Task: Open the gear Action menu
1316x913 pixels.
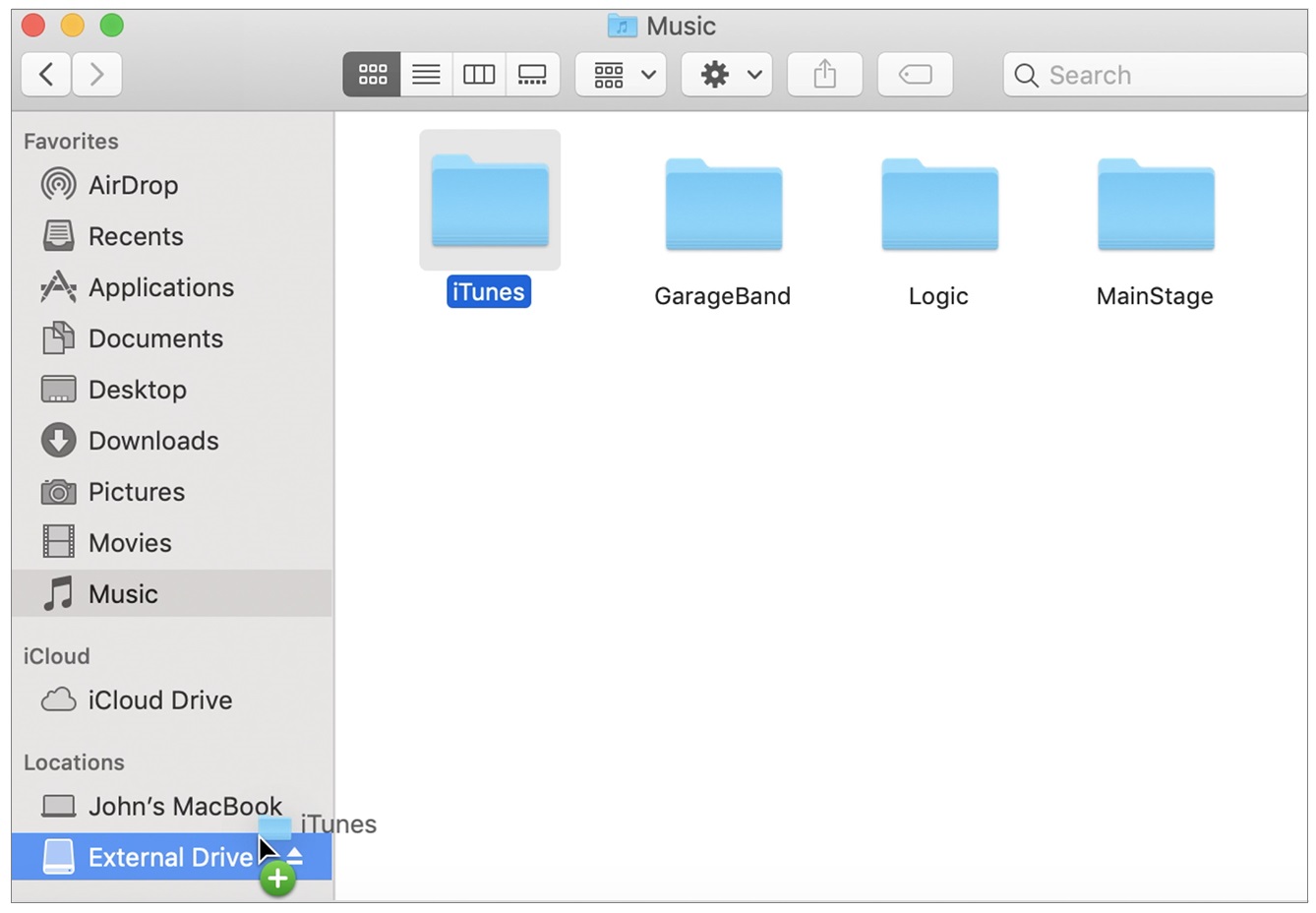Action: tap(727, 75)
